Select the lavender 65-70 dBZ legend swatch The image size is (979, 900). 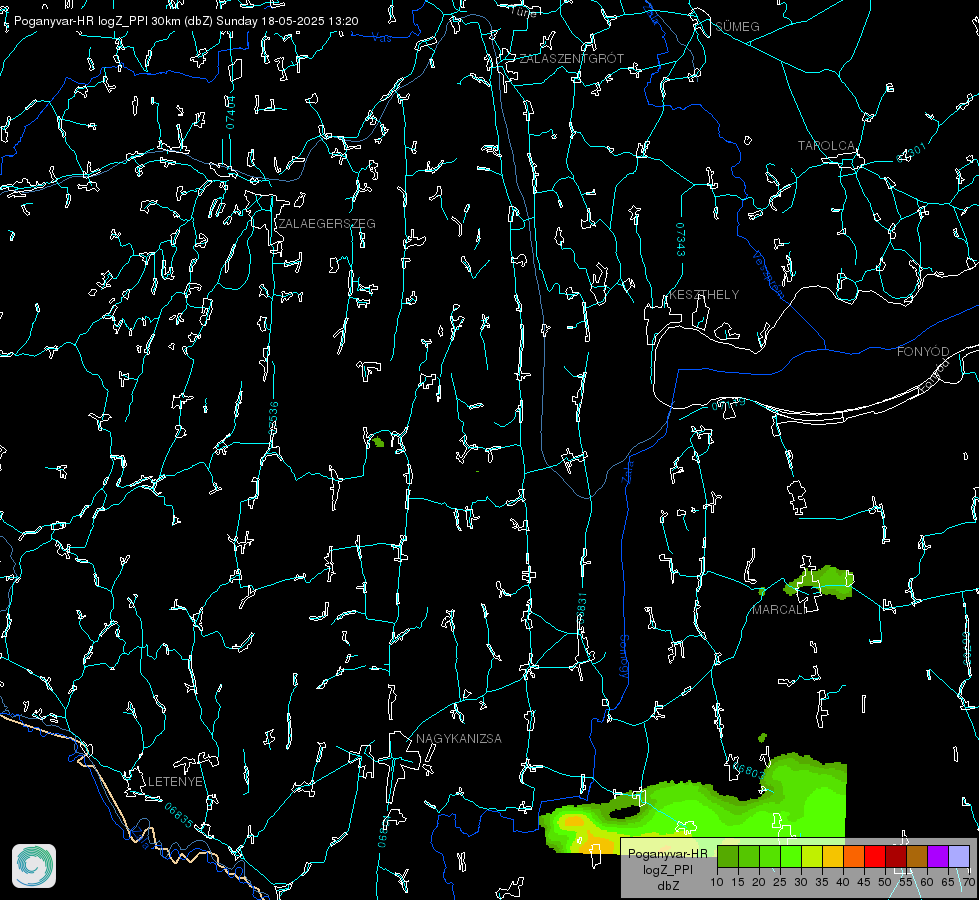959,856
